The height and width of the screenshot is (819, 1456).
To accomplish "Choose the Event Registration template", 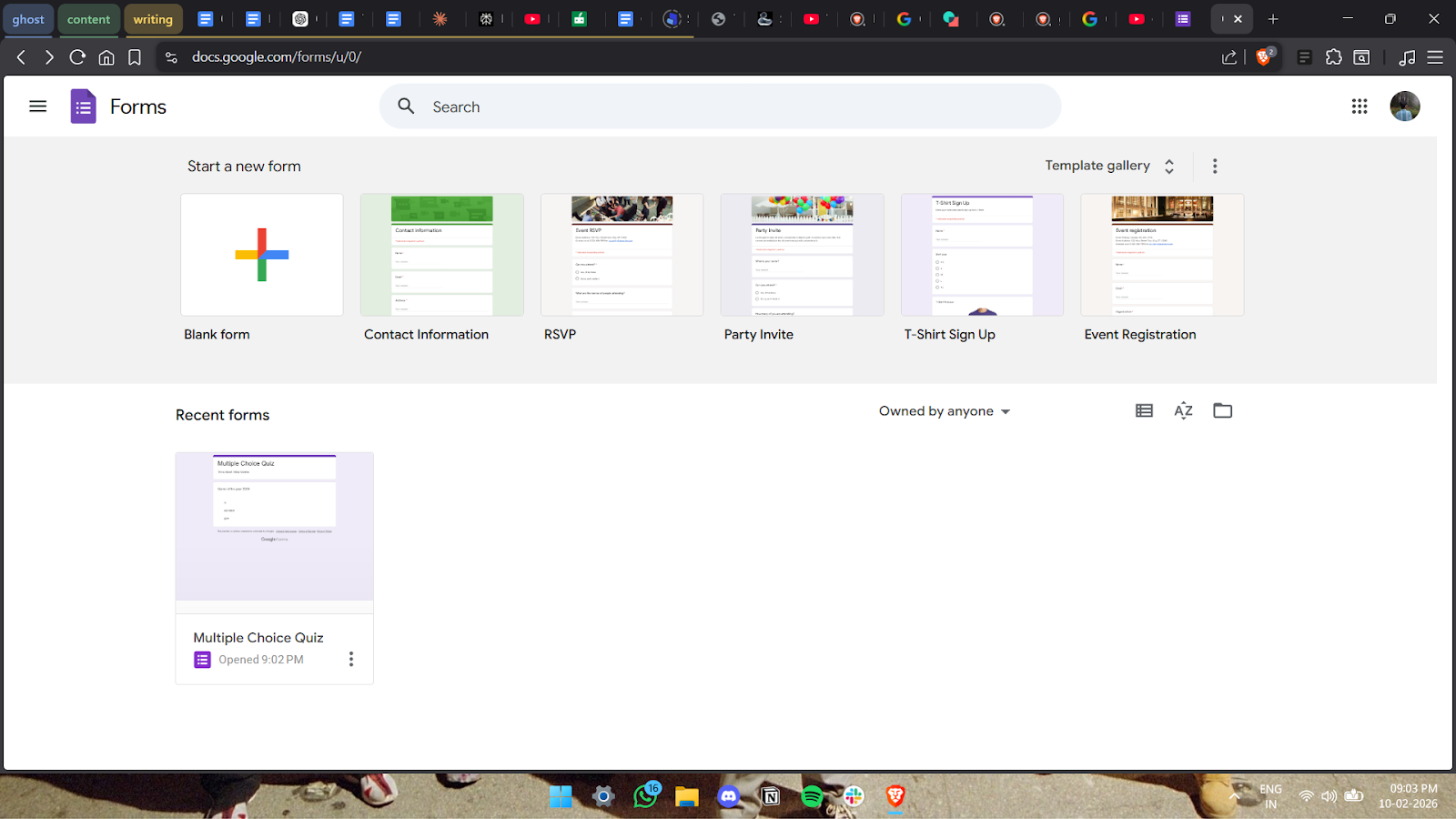I will point(1162,255).
